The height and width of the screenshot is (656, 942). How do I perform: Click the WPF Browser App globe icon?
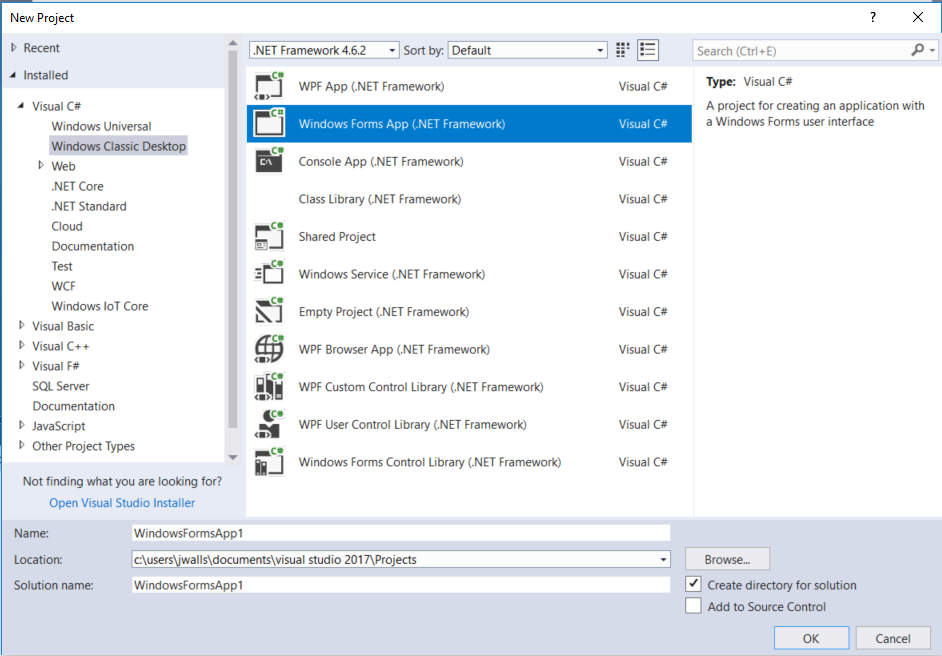coord(270,349)
